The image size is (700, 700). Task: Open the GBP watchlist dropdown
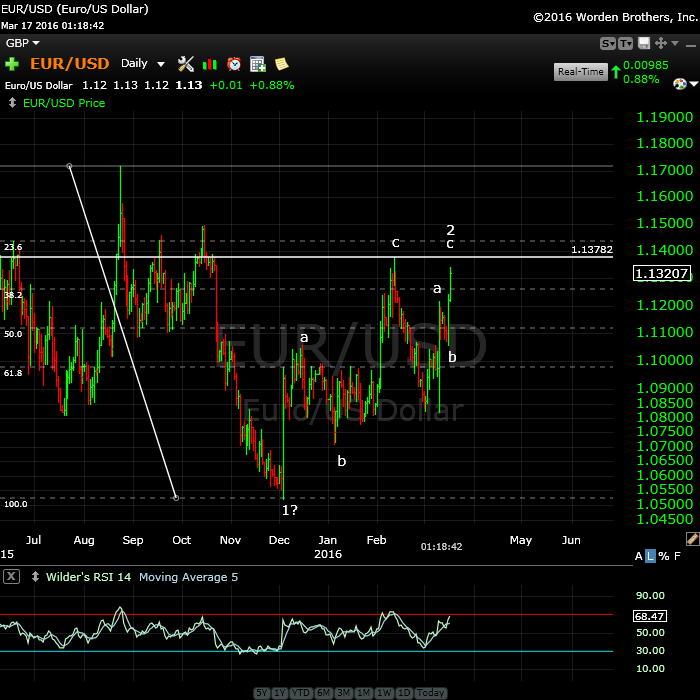[22, 43]
